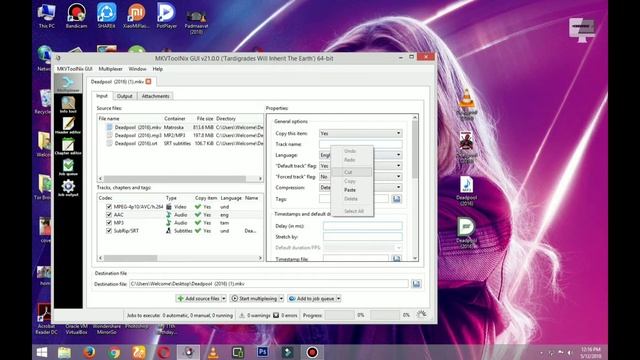
Task: Open XiaoMiFlash desktop icon
Action: click(x=136, y=16)
